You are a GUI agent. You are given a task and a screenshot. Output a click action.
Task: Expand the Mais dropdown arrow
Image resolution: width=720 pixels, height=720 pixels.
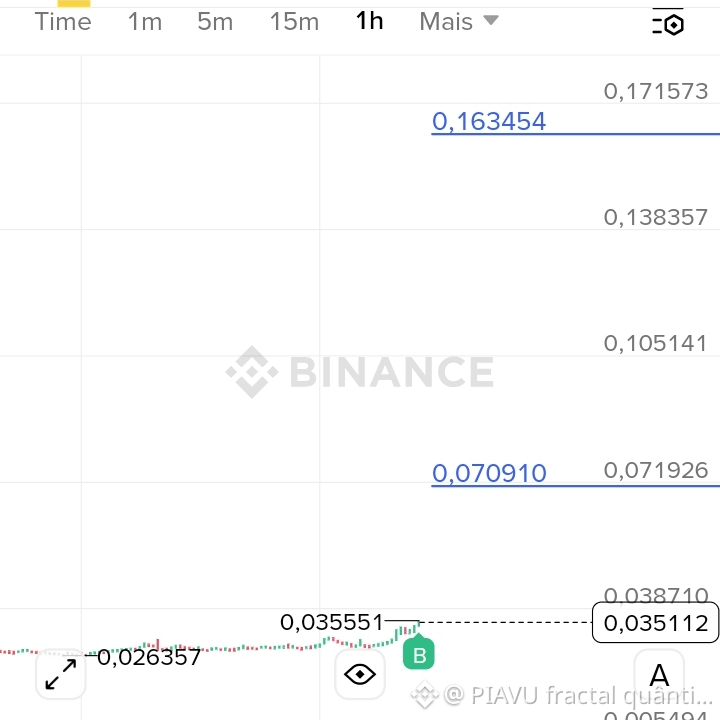pyautogui.click(x=491, y=20)
